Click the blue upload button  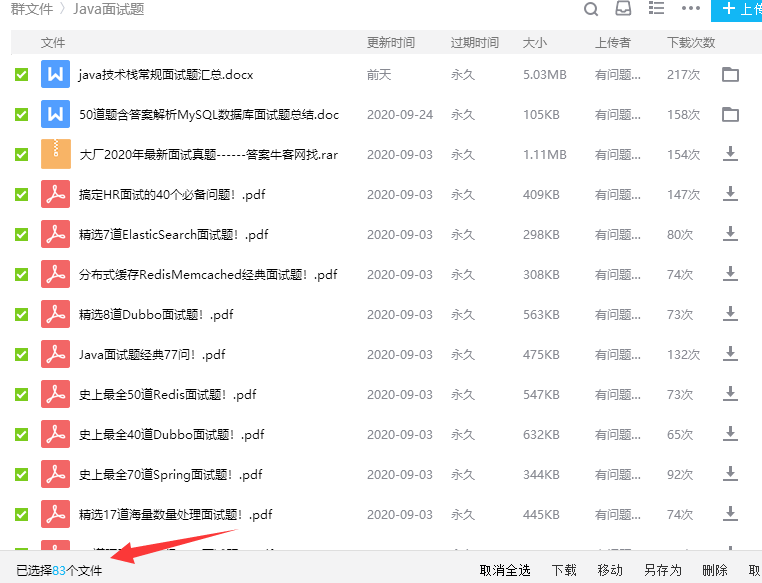(736, 10)
